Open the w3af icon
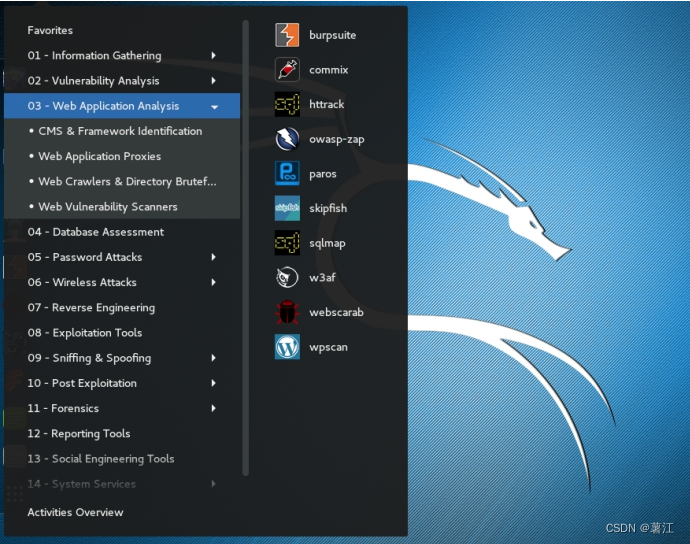Screen dimensions: 690x544 (287, 277)
